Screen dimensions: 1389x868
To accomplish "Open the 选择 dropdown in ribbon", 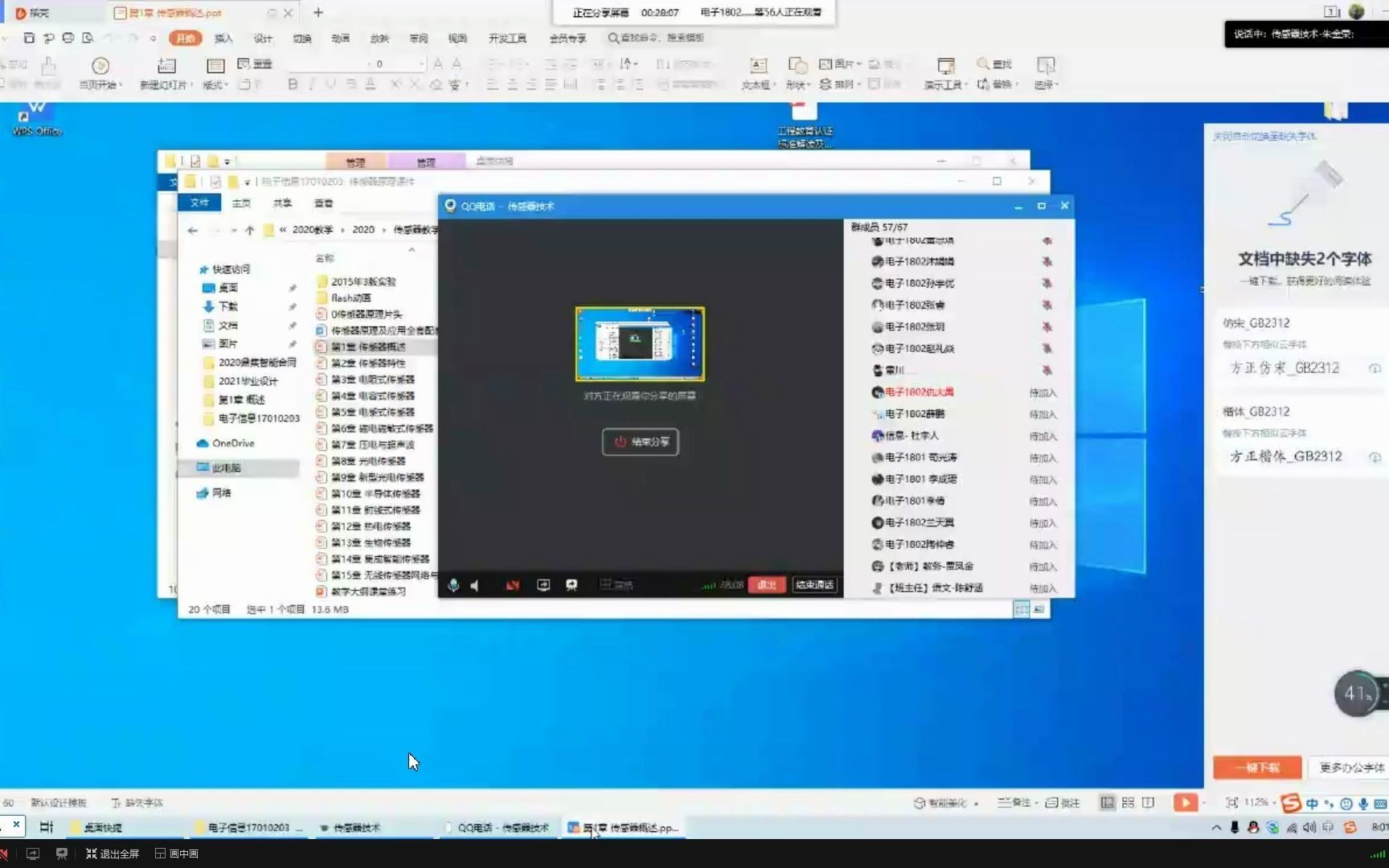I will tap(1046, 84).
